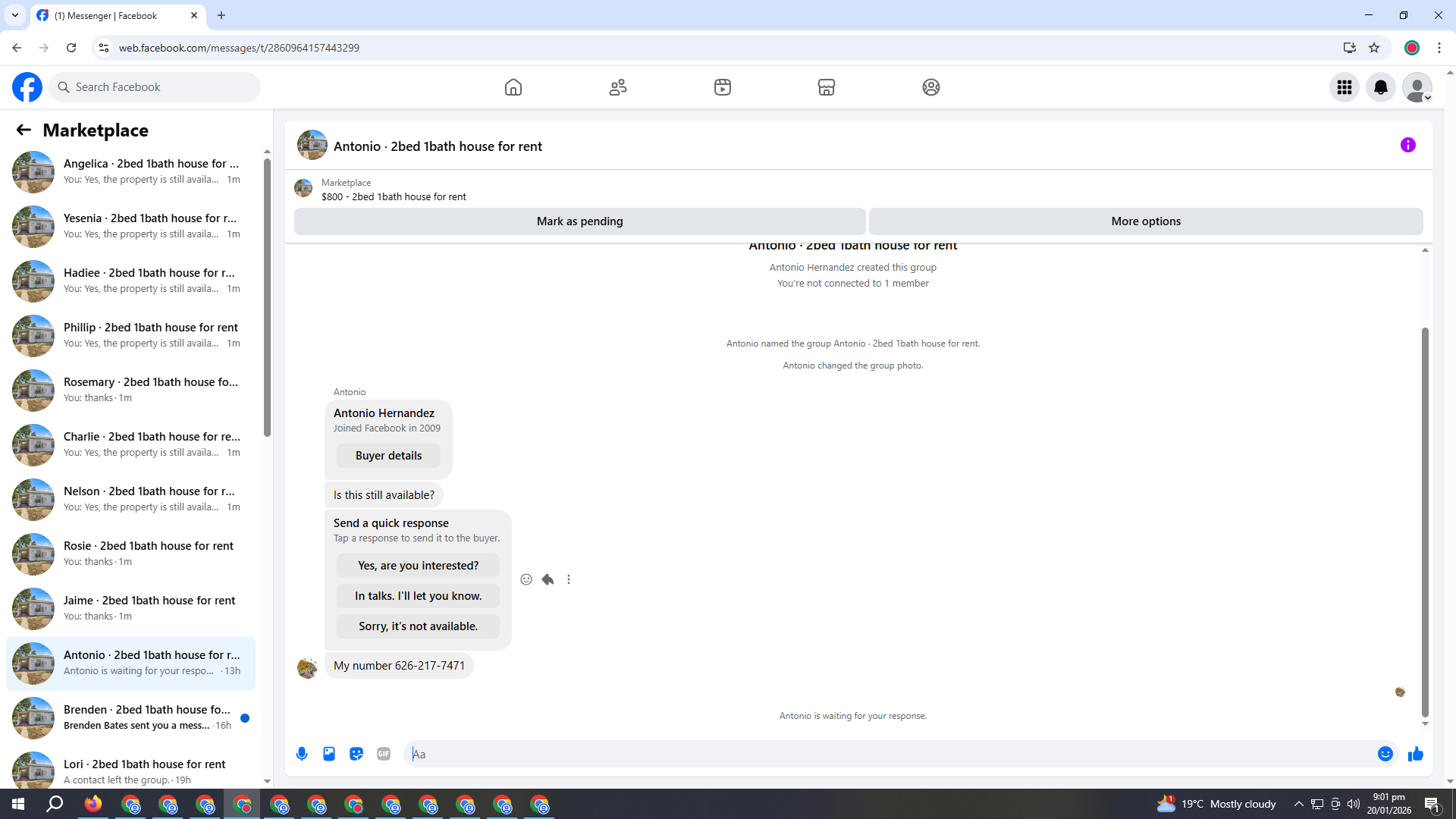The width and height of the screenshot is (1456, 819).
Task: Open the Chrome menu (three dots)
Action: tap(1439, 48)
